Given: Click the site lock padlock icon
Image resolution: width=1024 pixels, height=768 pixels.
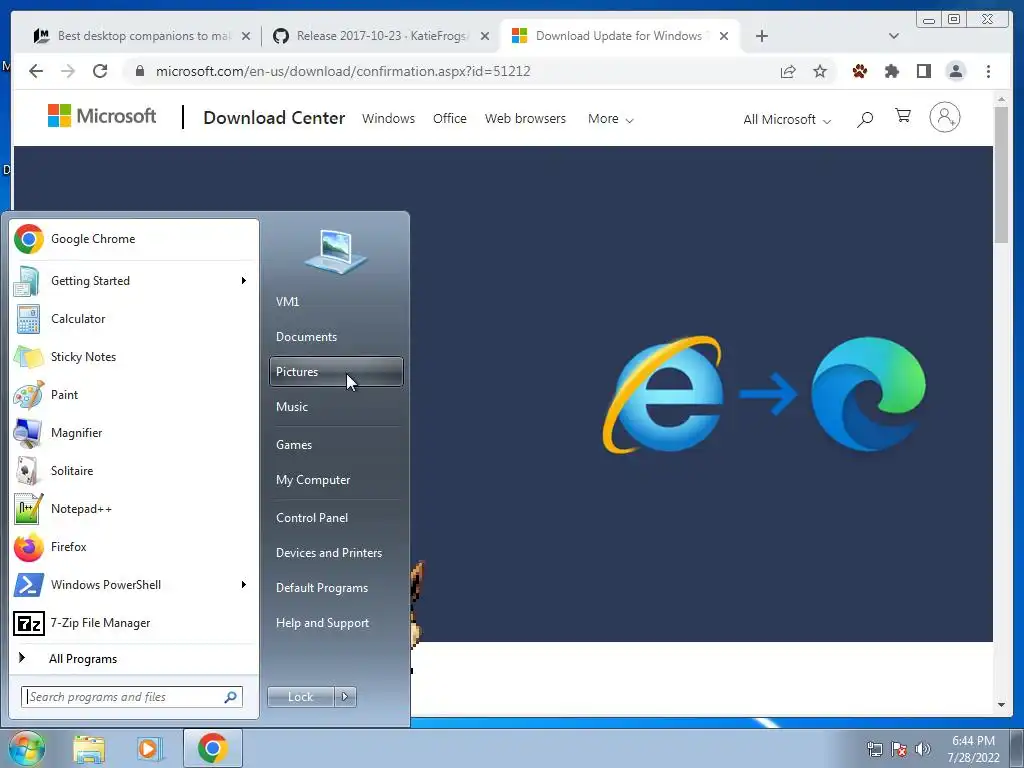Looking at the screenshot, I should (x=140, y=71).
